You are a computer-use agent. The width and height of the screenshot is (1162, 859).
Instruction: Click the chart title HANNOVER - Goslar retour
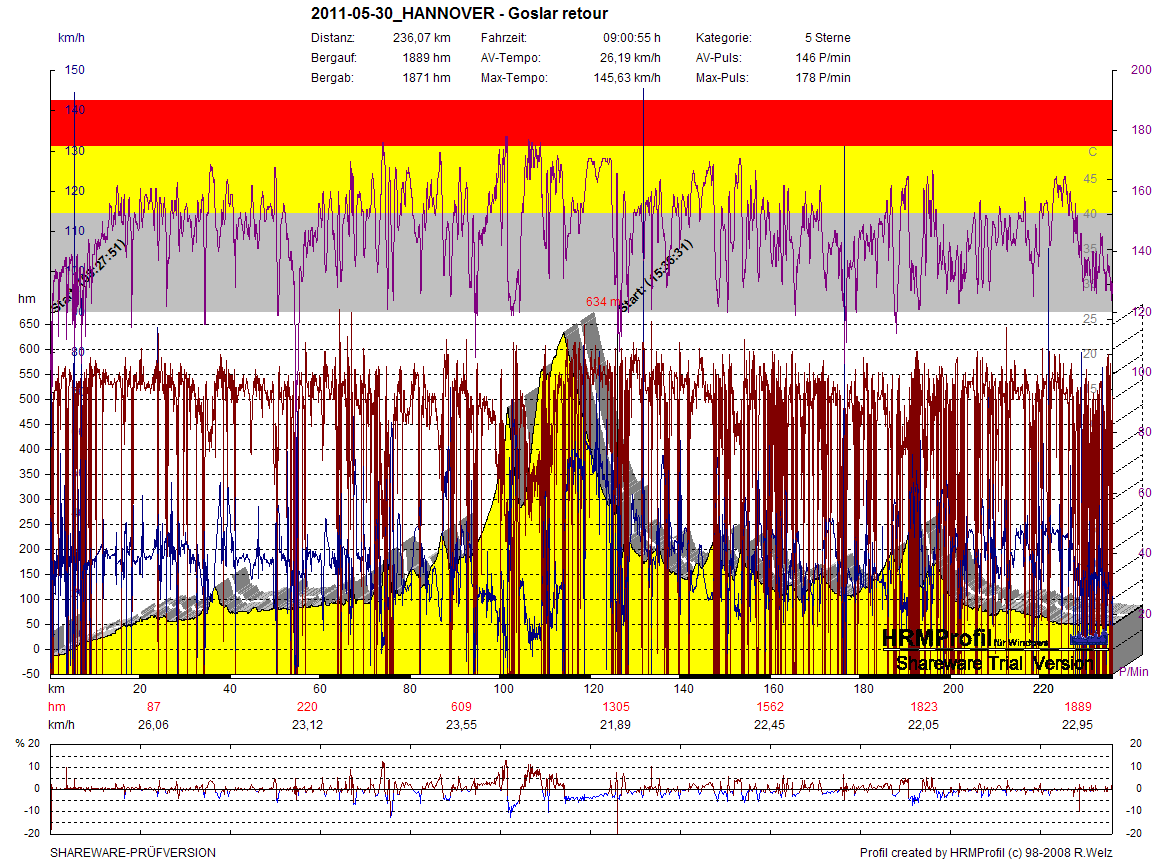pos(459,14)
